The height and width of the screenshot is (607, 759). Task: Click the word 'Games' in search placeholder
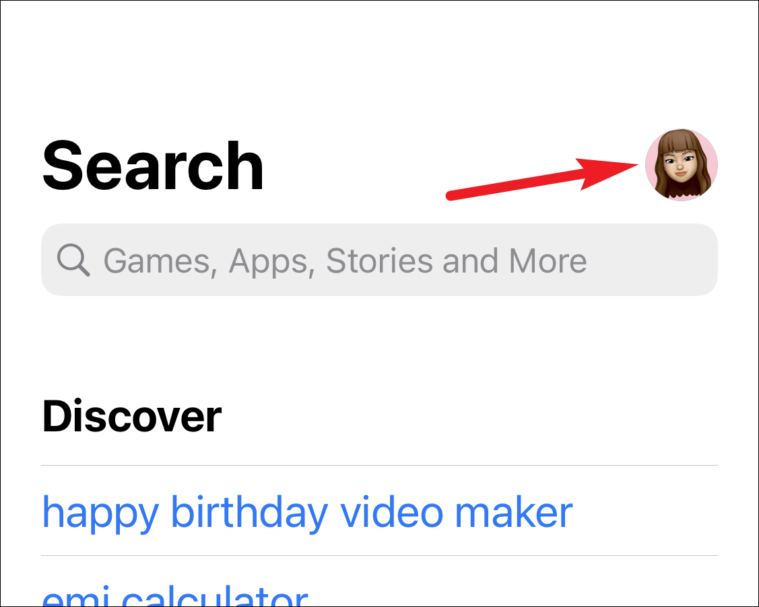(x=158, y=261)
